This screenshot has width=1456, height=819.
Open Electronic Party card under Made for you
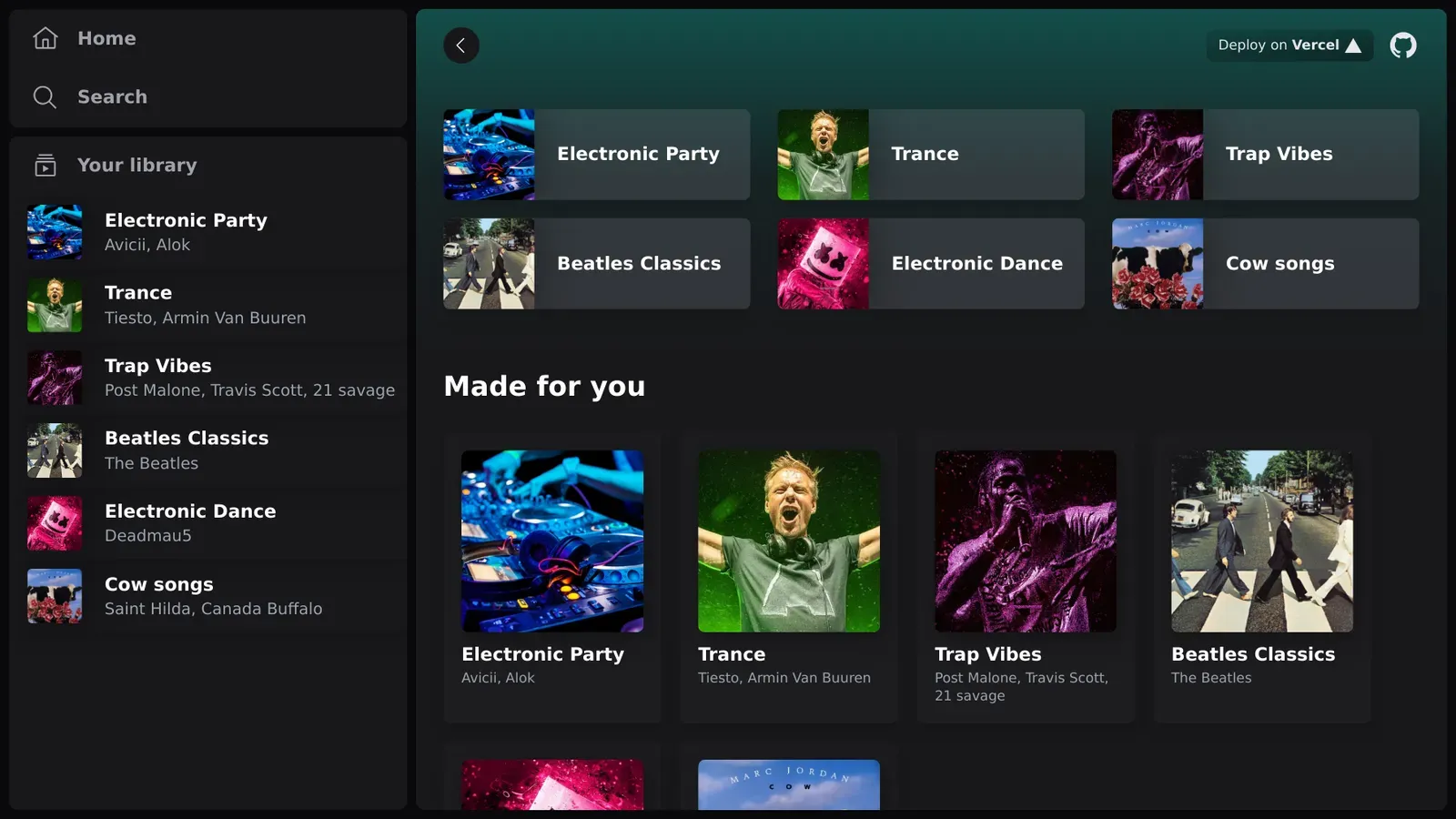(x=552, y=577)
